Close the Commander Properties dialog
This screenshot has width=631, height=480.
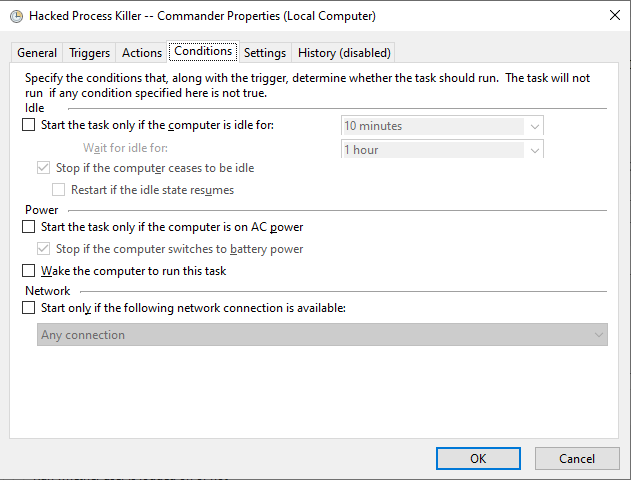click(613, 15)
